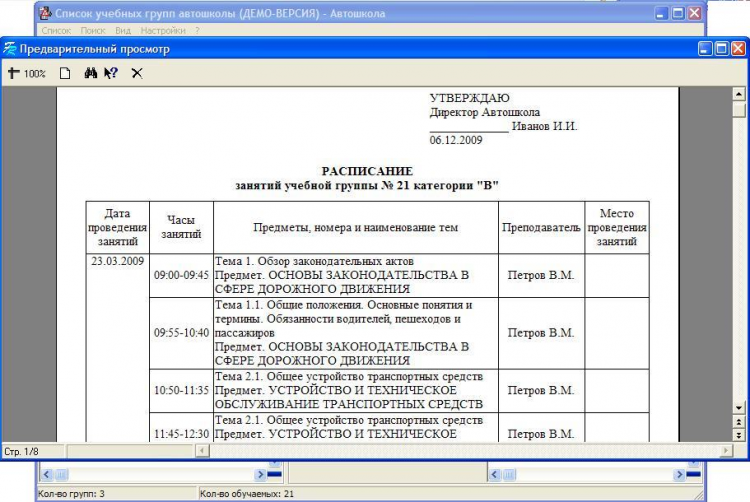The height and width of the screenshot is (502, 750).
Task: Click Петров В.М. in the 09:55-10:40 row
Action: pyautogui.click(x=541, y=333)
